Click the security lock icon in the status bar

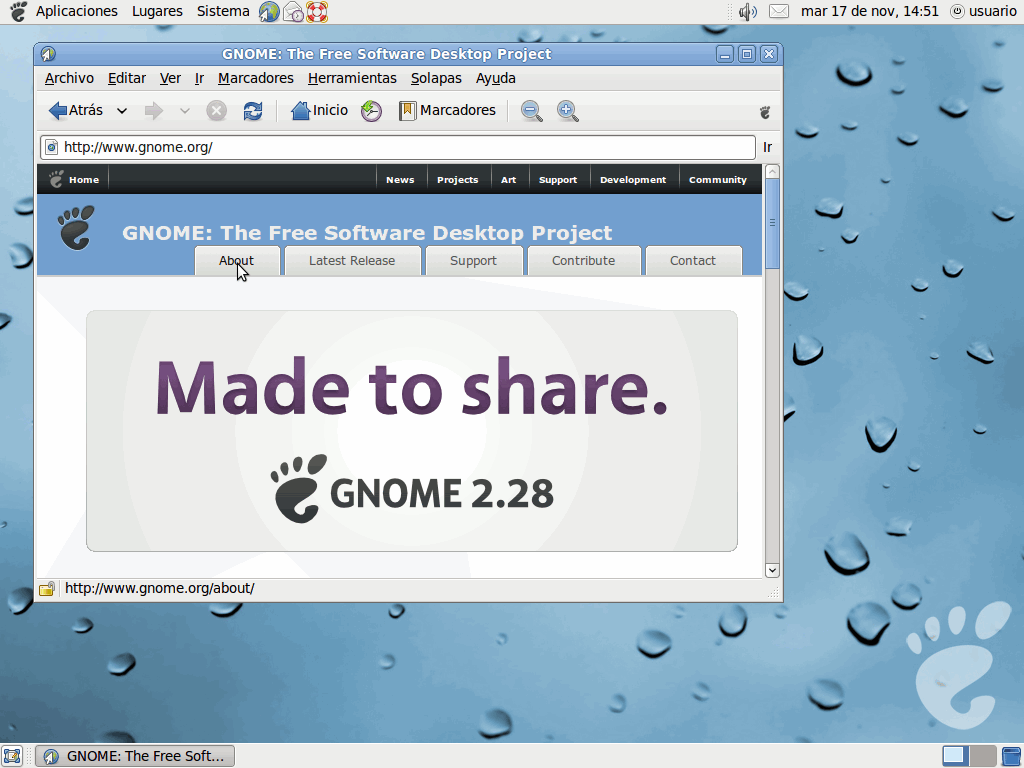click(x=46, y=589)
